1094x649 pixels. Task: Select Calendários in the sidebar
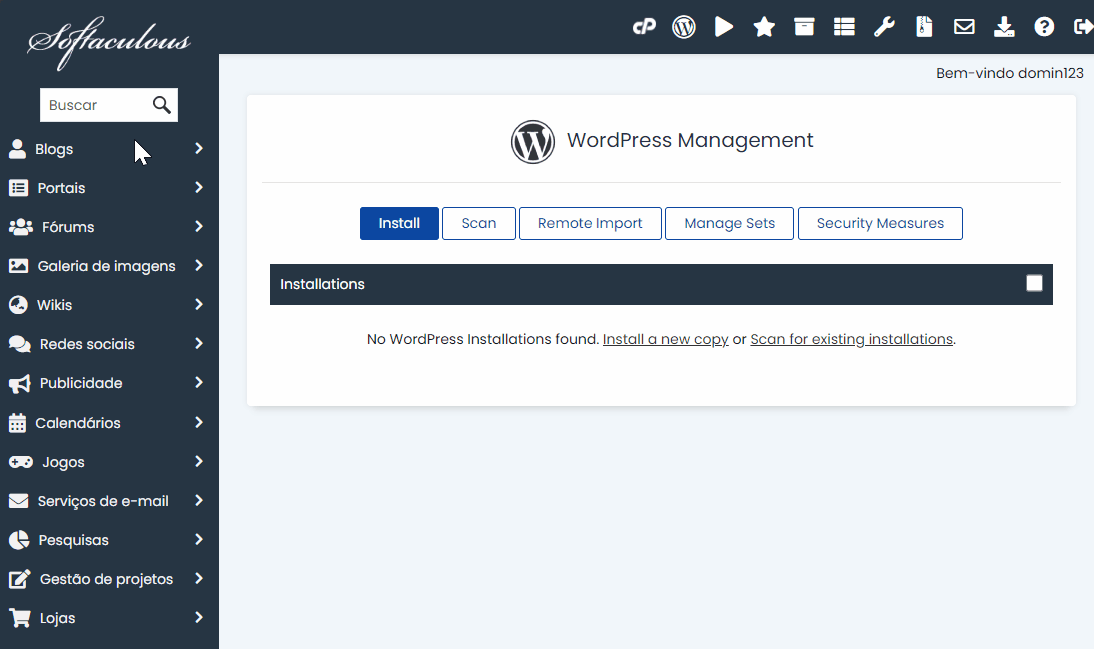point(109,423)
